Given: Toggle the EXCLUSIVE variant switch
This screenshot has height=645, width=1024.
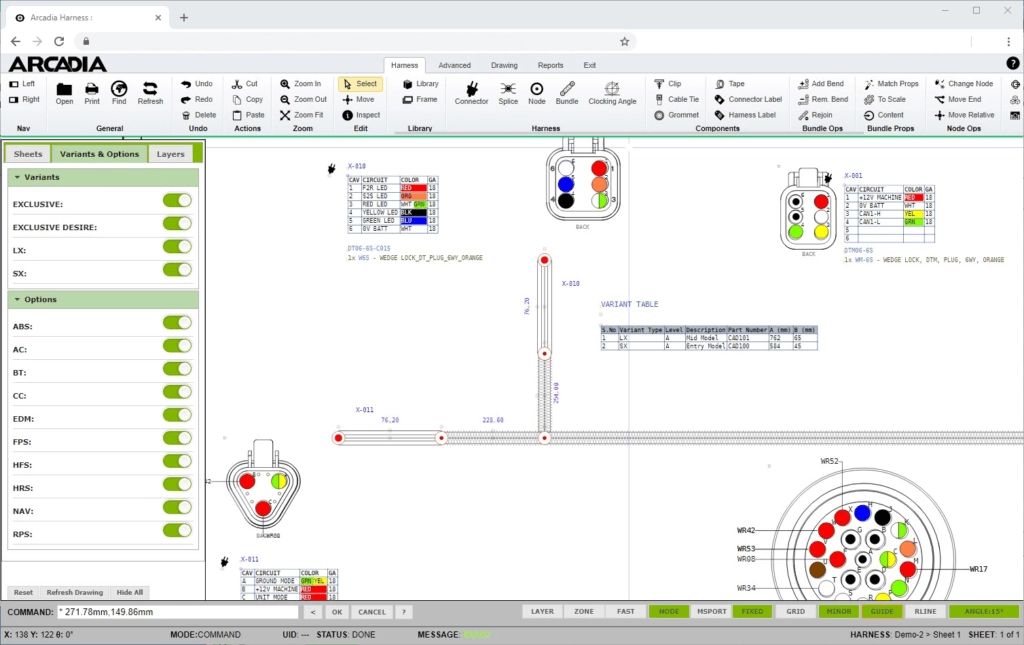Looking at the screenshot, I should (177, 201).
